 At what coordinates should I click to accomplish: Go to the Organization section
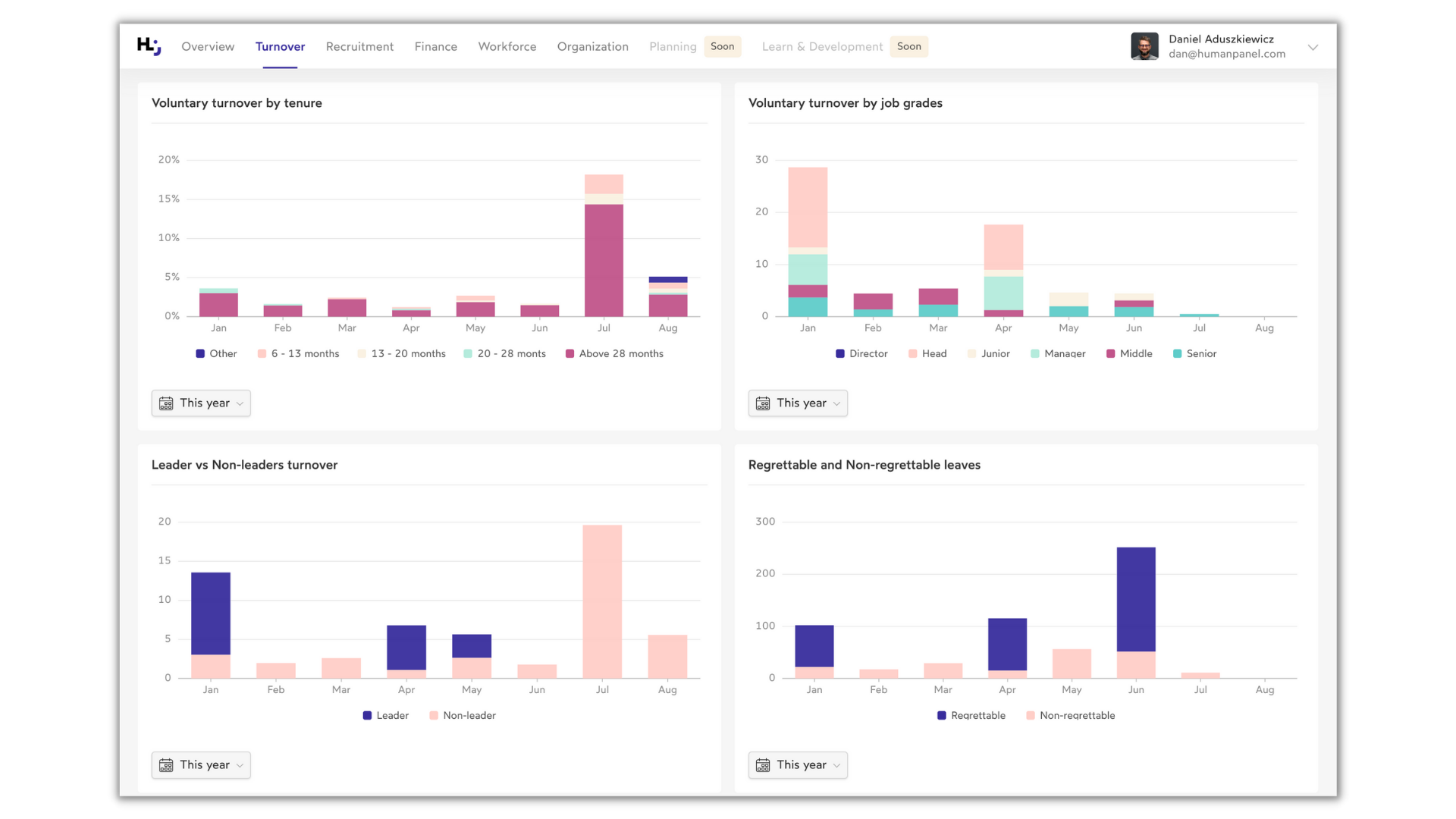point(592,46)
